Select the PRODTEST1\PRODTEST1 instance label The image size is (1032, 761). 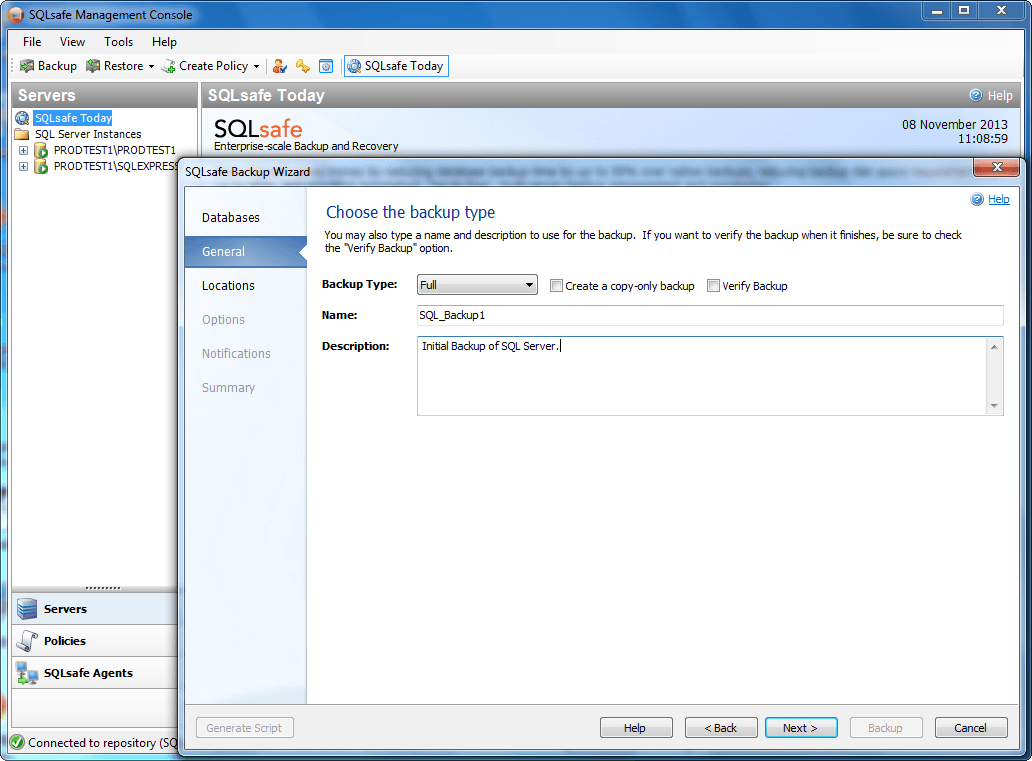(x=115, y=150)
